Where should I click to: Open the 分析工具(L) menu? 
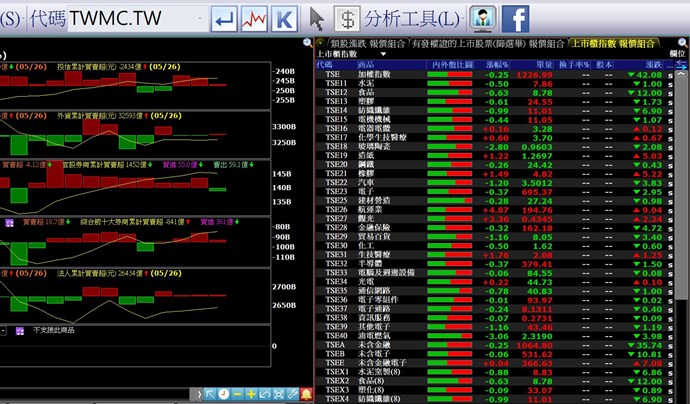412,19
